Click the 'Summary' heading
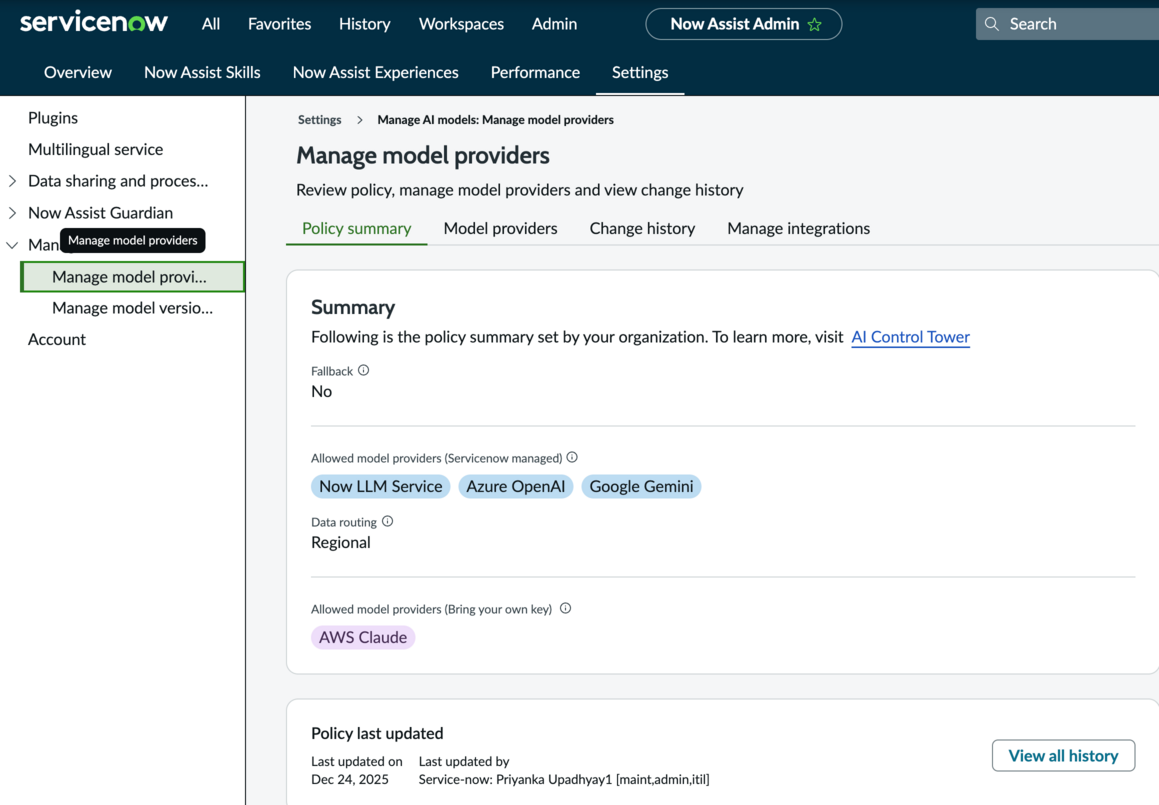The image size is (1159, 805). (353, 307)
